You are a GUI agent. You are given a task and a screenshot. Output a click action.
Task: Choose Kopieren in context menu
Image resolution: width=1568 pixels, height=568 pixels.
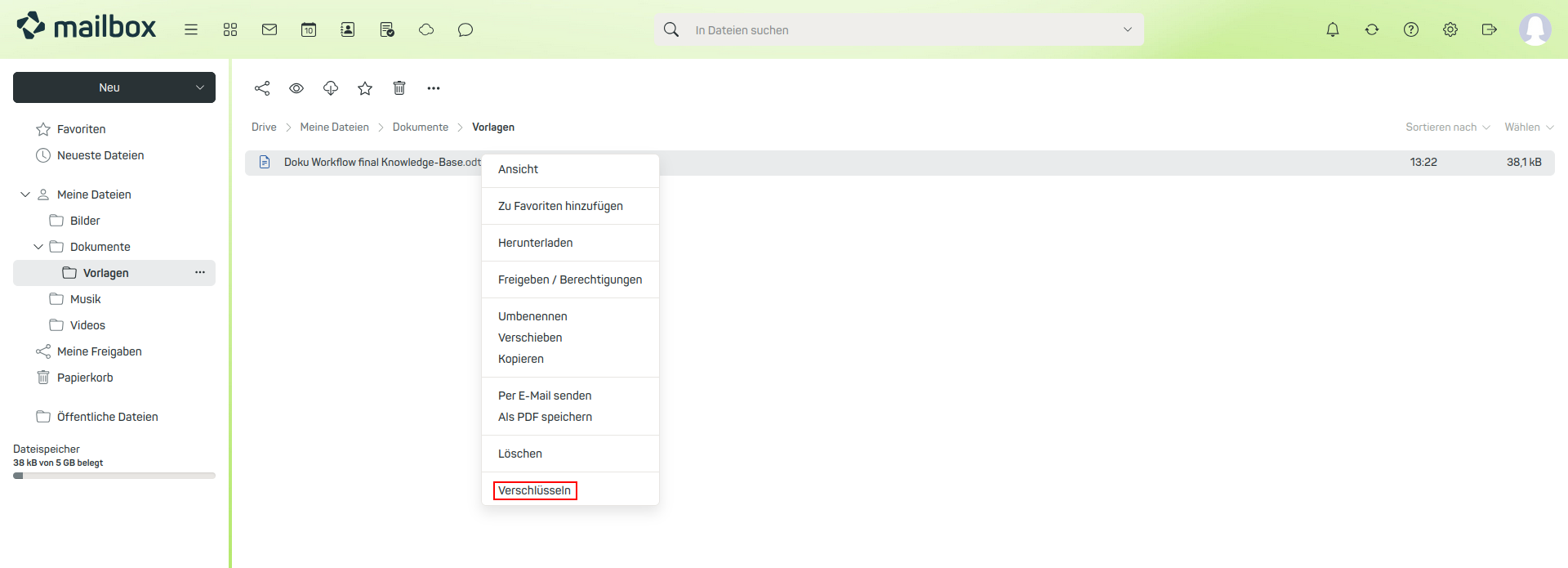(x=570, y=359)
